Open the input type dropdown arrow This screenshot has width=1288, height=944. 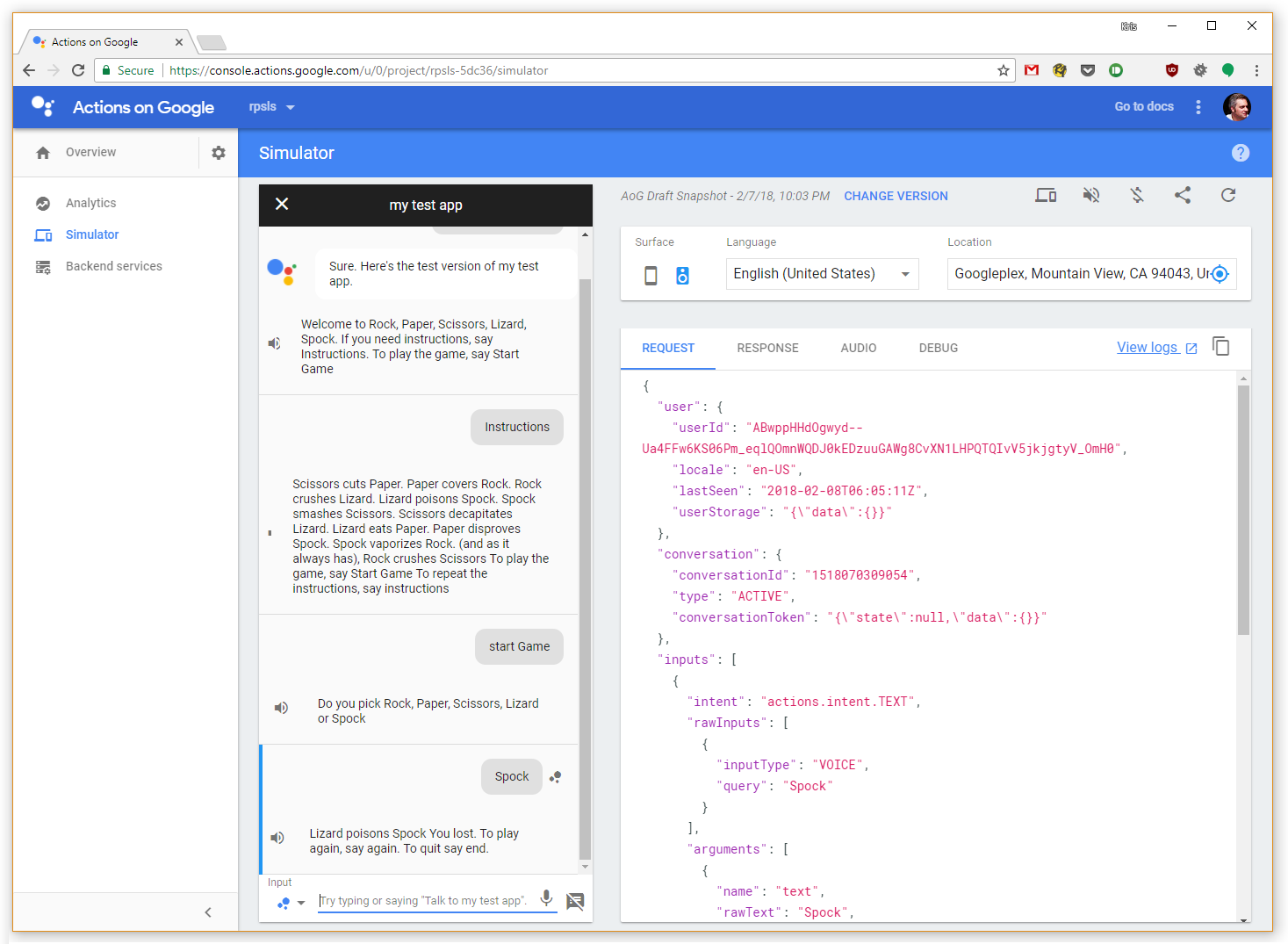301,903
